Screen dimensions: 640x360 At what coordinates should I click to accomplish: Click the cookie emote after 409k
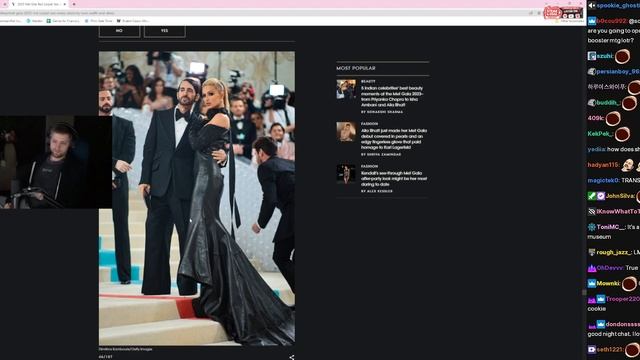[613, 119]
